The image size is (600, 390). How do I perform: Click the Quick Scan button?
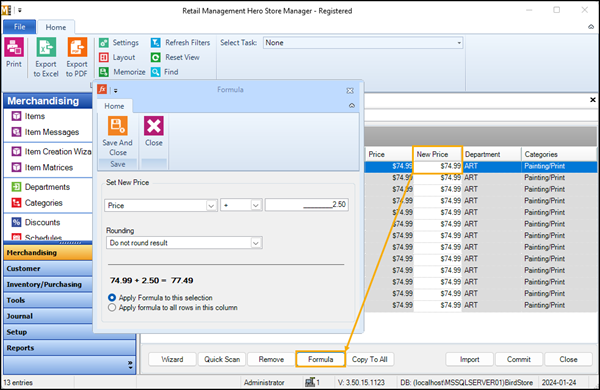pos(222,359)
